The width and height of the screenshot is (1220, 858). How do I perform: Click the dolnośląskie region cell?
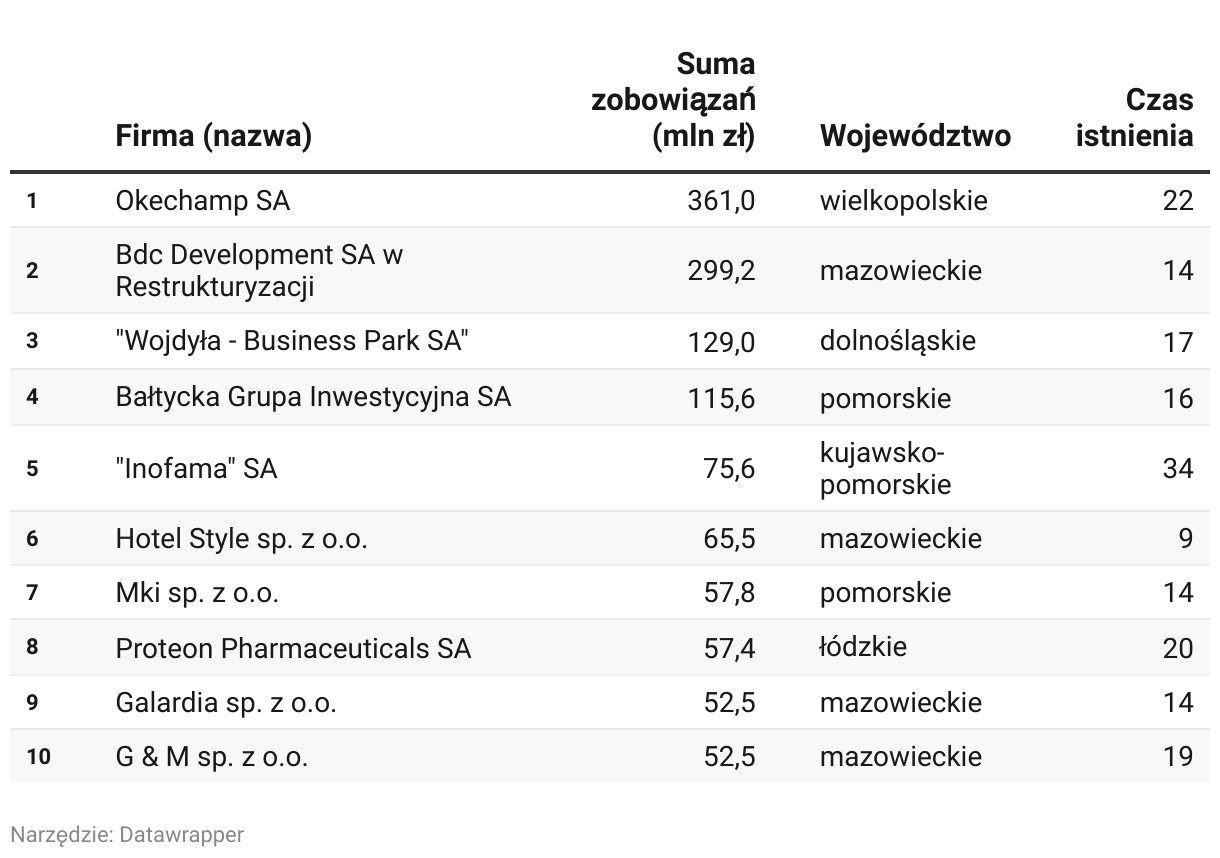point(897,341)
